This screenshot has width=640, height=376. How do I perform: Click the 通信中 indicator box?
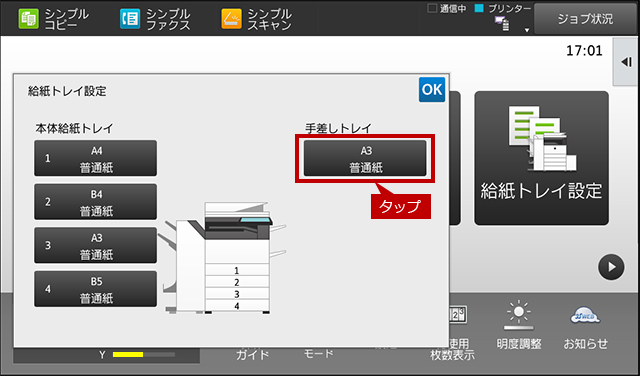pyautogui.click(x=432, y=9)
